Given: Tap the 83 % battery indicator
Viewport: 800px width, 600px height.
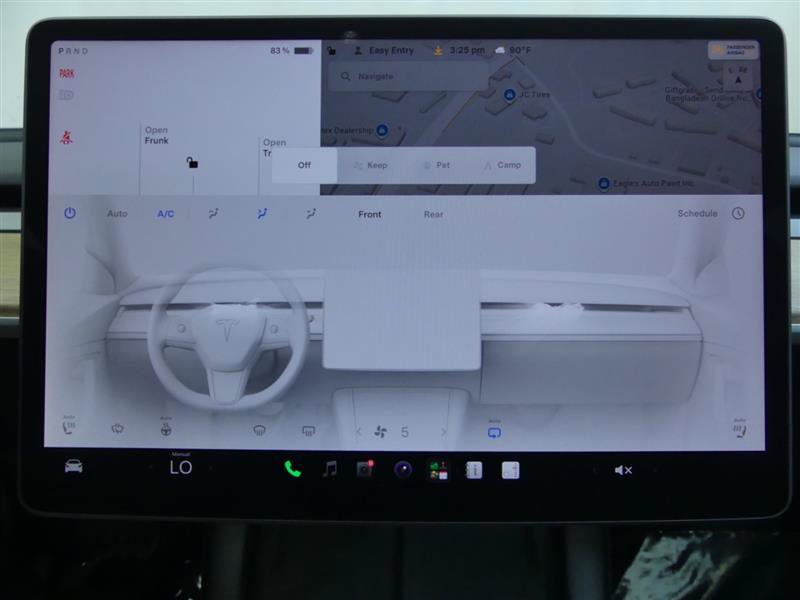Looking at the screenshot, I should pyautogui.click(x=291, y=51).
